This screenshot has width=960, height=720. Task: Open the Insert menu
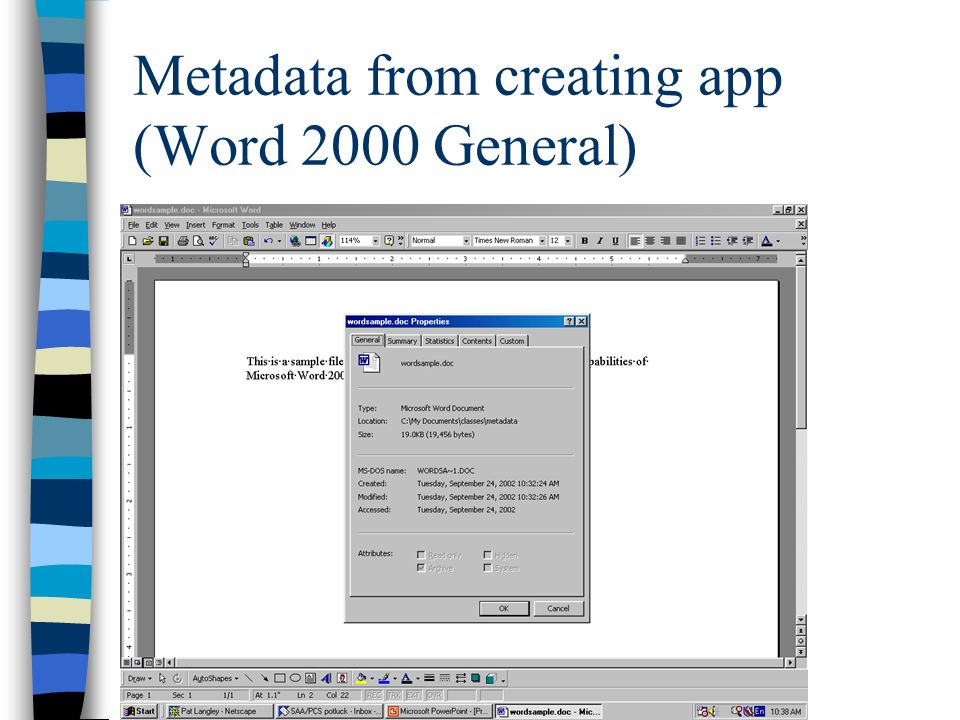click(195, 225)
